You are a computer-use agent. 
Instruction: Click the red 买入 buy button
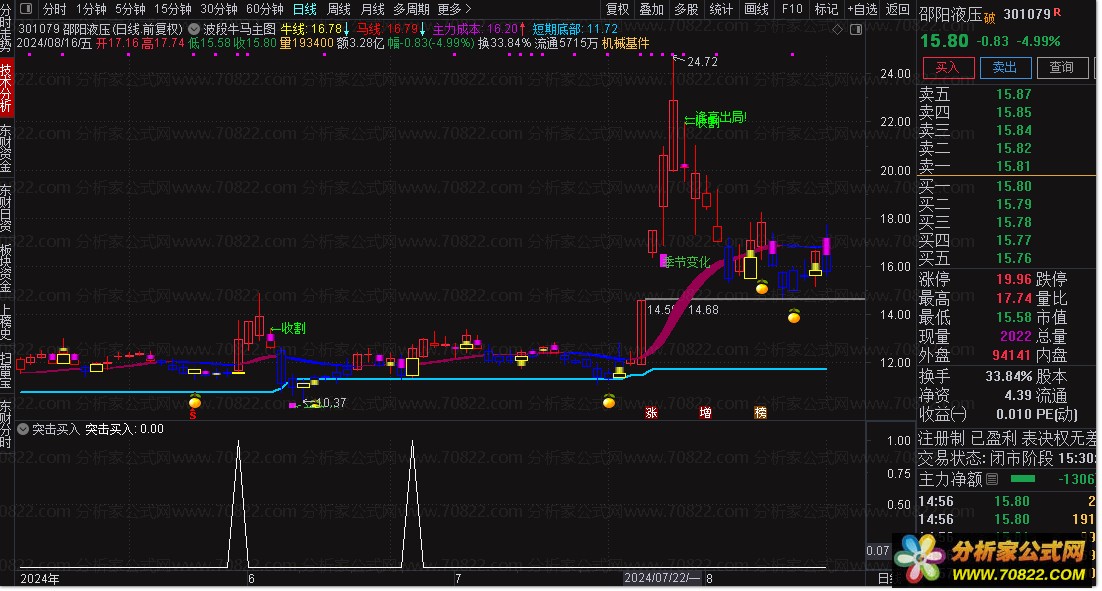click(947, 67)
